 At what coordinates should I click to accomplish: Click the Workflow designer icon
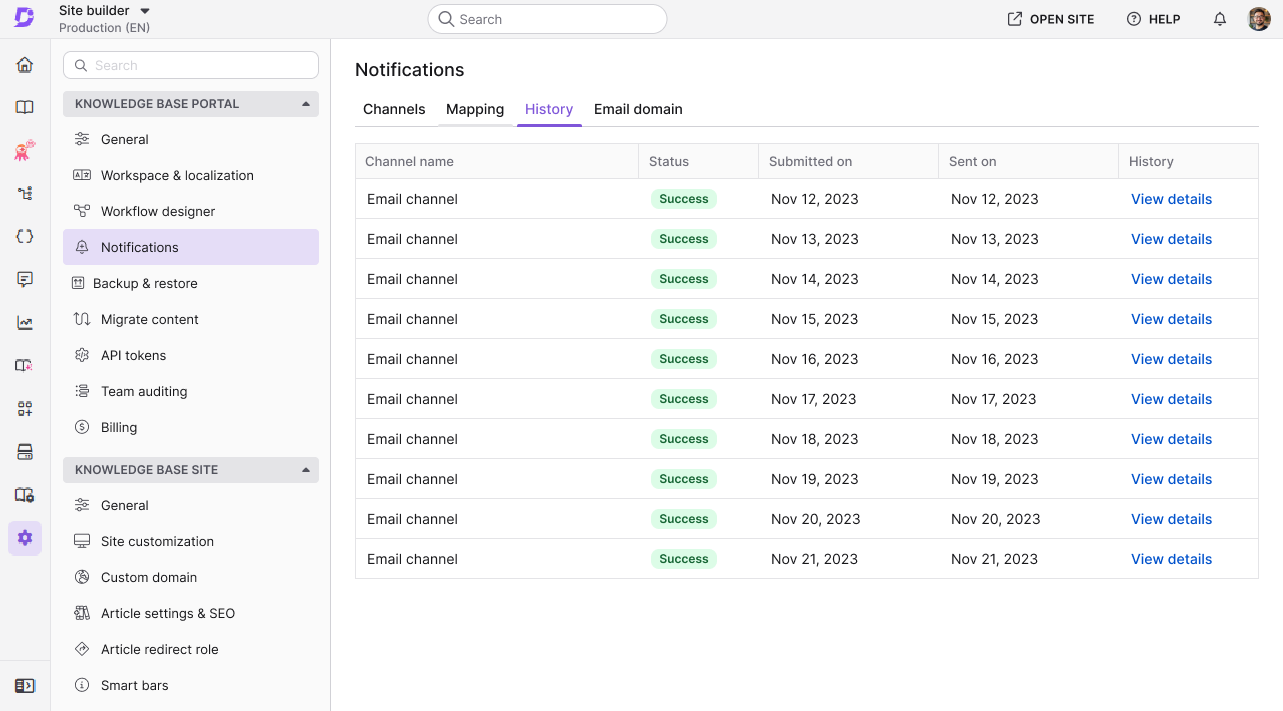(82, 211)
